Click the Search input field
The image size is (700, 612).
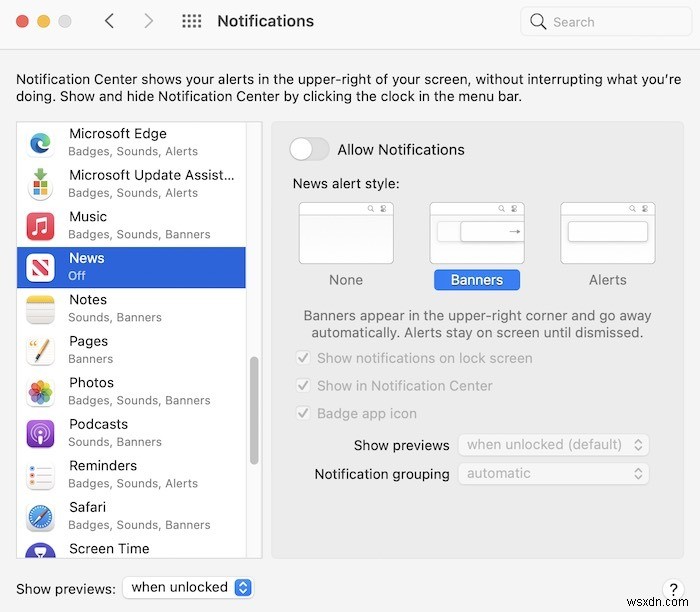606,21
